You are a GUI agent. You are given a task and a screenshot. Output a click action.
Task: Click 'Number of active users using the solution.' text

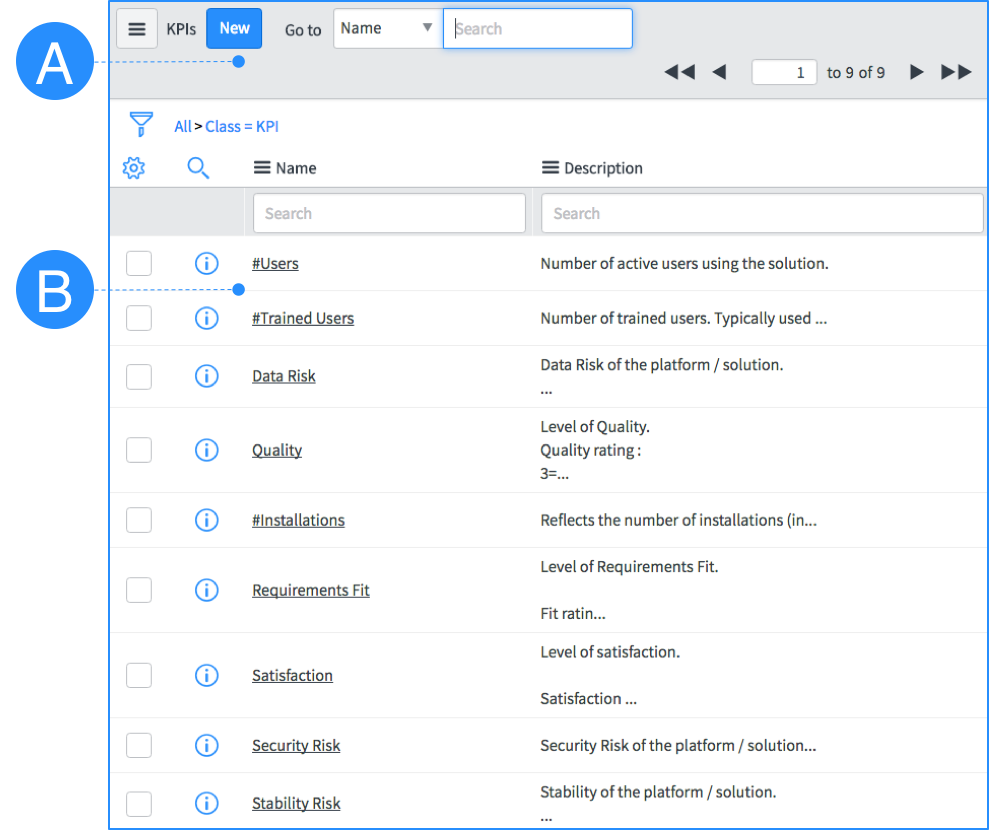coord(684,264)
